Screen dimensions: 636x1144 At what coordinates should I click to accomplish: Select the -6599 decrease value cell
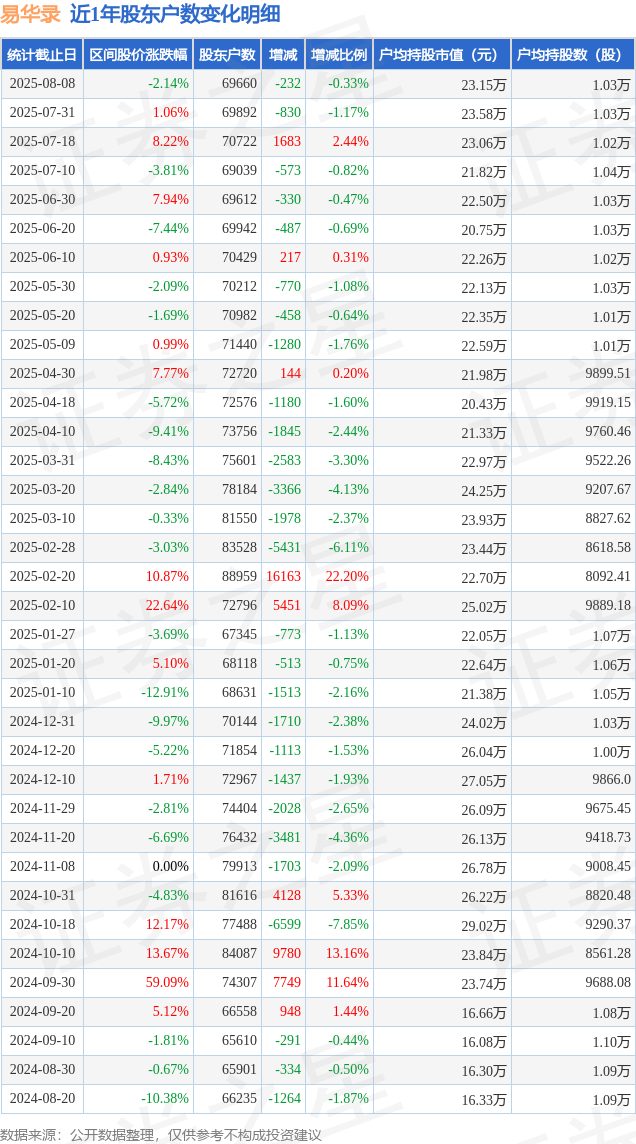point(284,924)
